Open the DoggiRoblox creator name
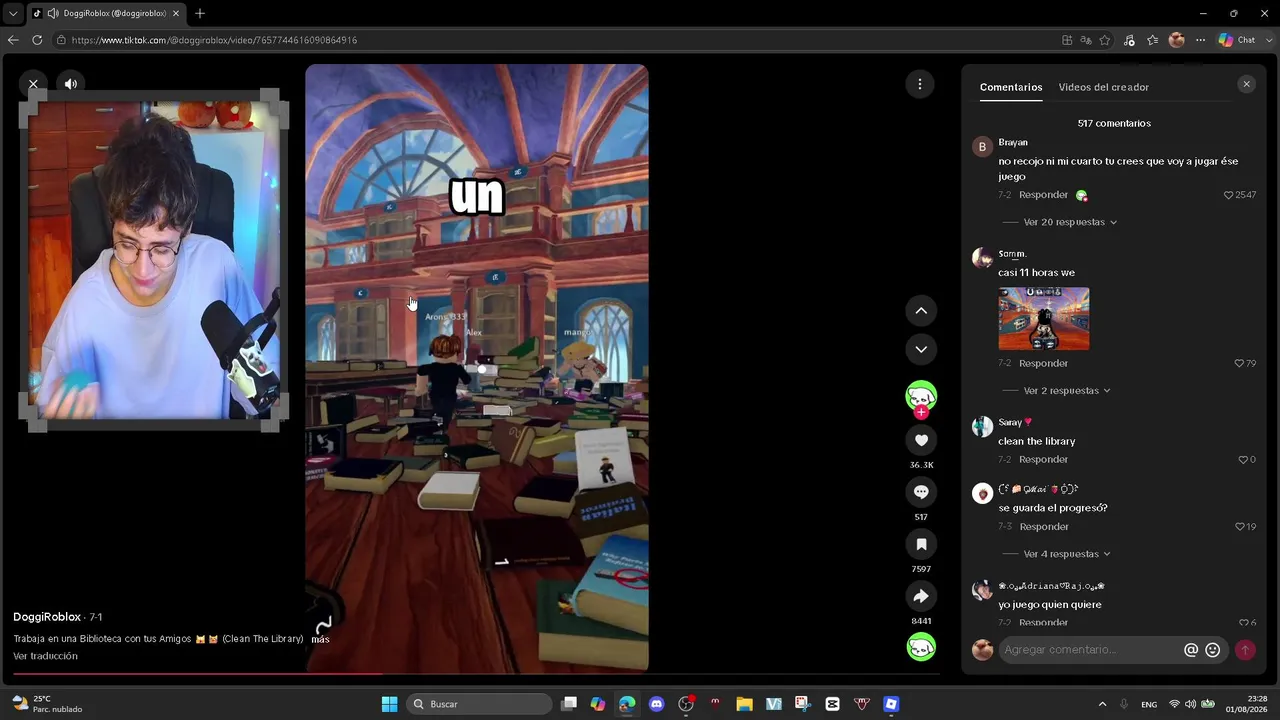Viewport: 1280px width, 720px height. point(47,617)
